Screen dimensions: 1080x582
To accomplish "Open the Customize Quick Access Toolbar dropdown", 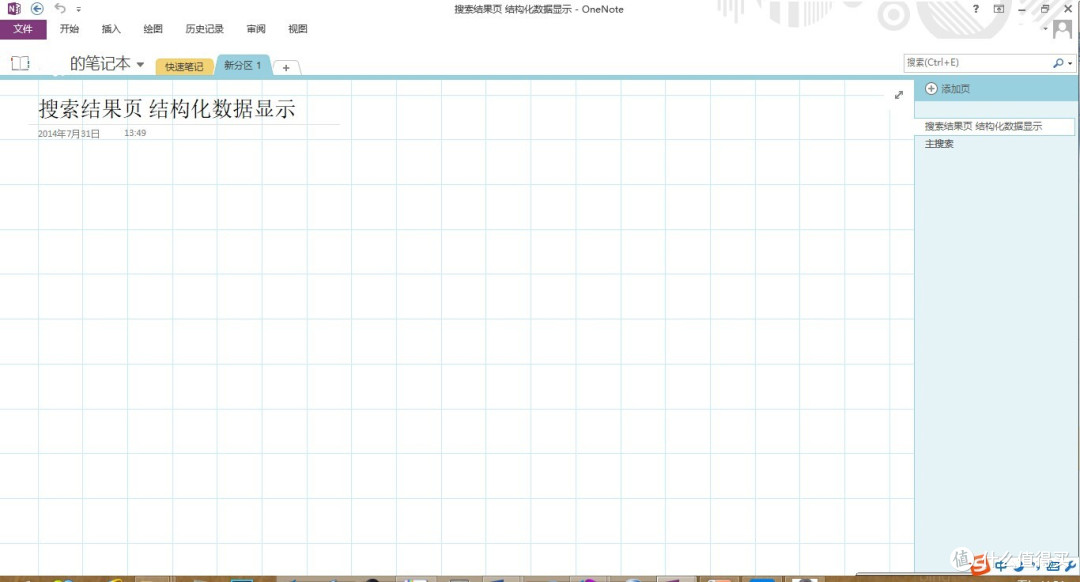I will tap(79, 10).
